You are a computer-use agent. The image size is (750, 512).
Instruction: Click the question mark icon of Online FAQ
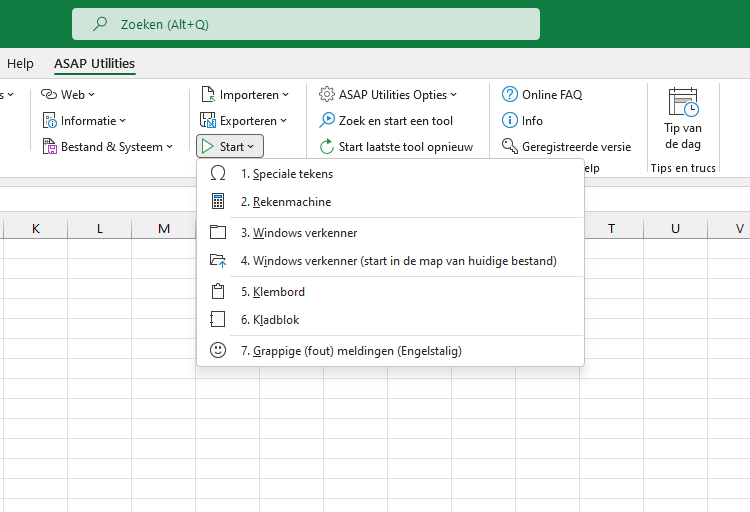click(x=510, y=94)
